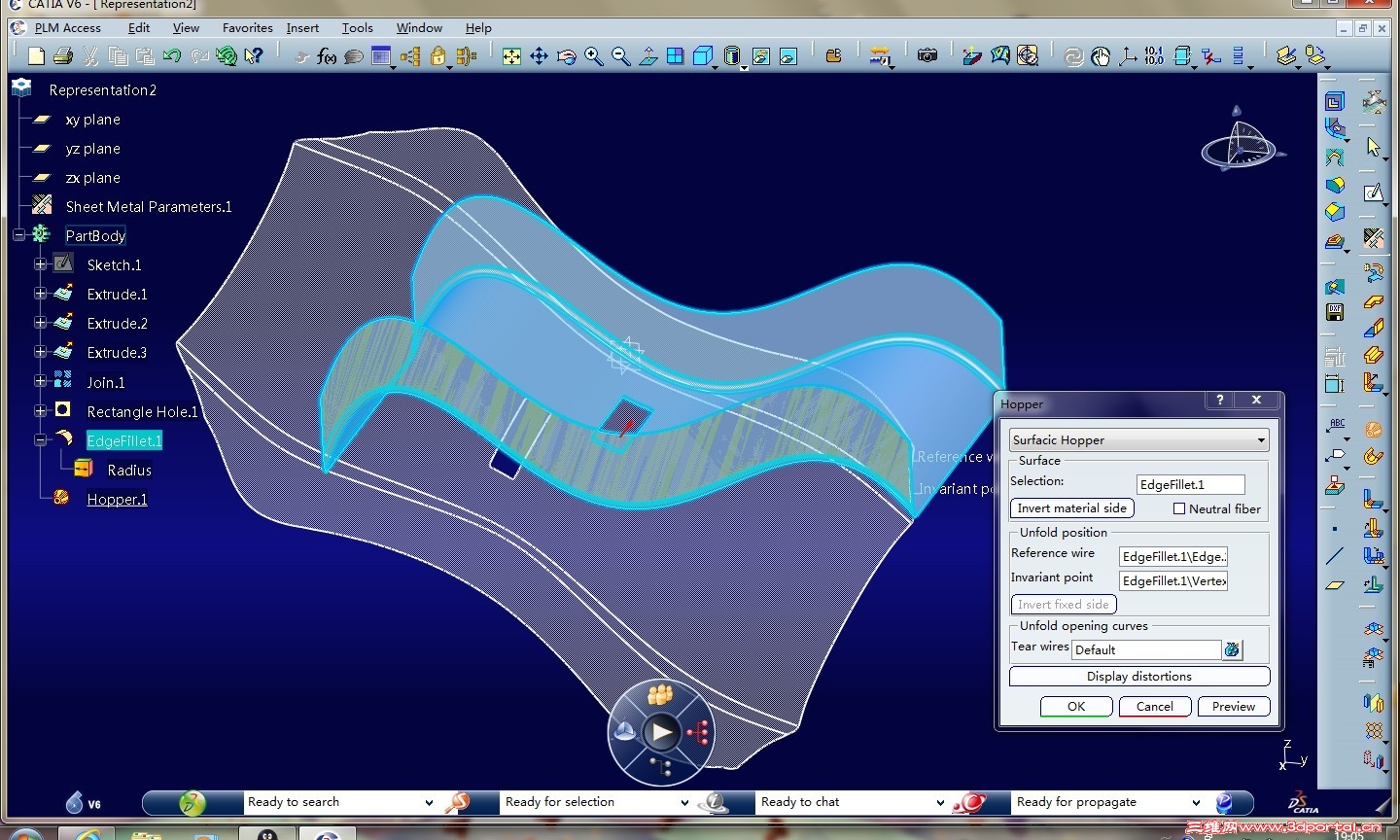Toggle the Neutral fiber checkbox

tap(1179, 508)
